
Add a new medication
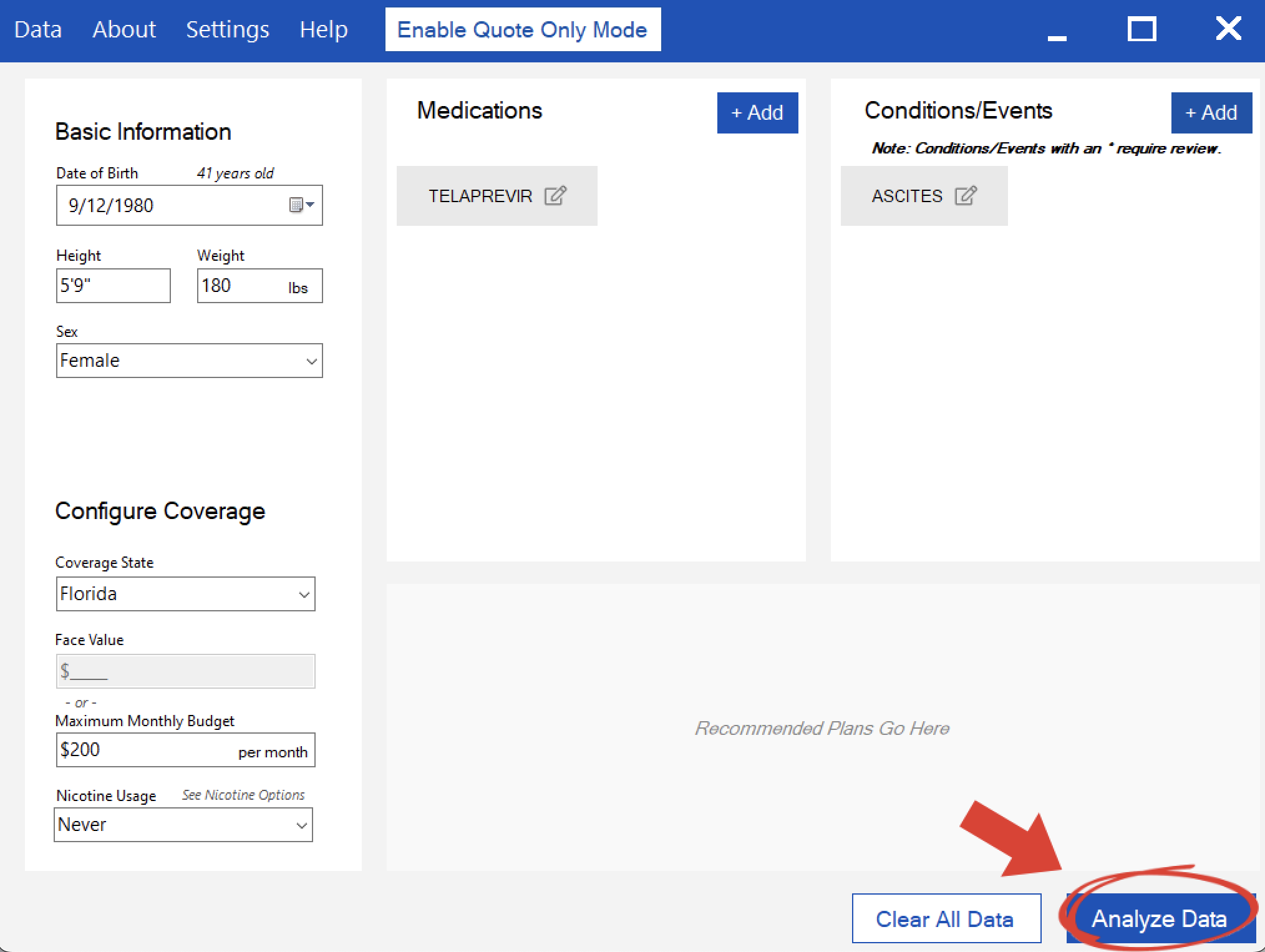(757, 113)
